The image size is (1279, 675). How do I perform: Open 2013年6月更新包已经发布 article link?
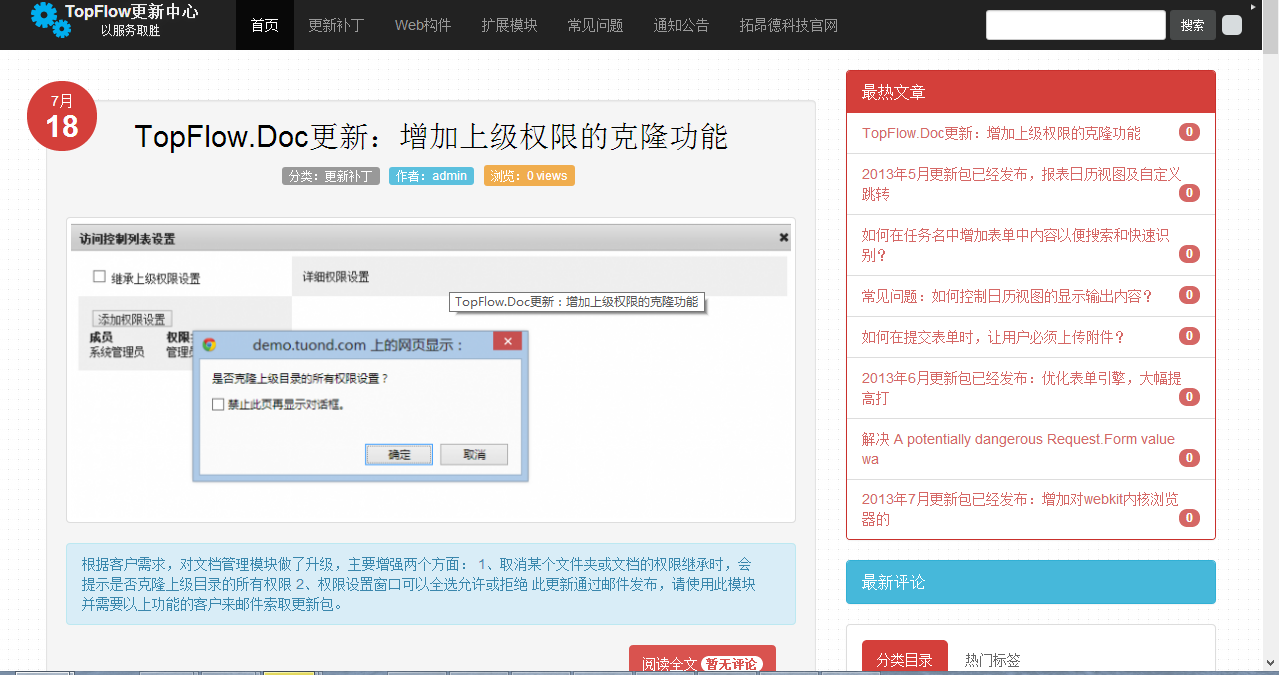point(1022,388)
